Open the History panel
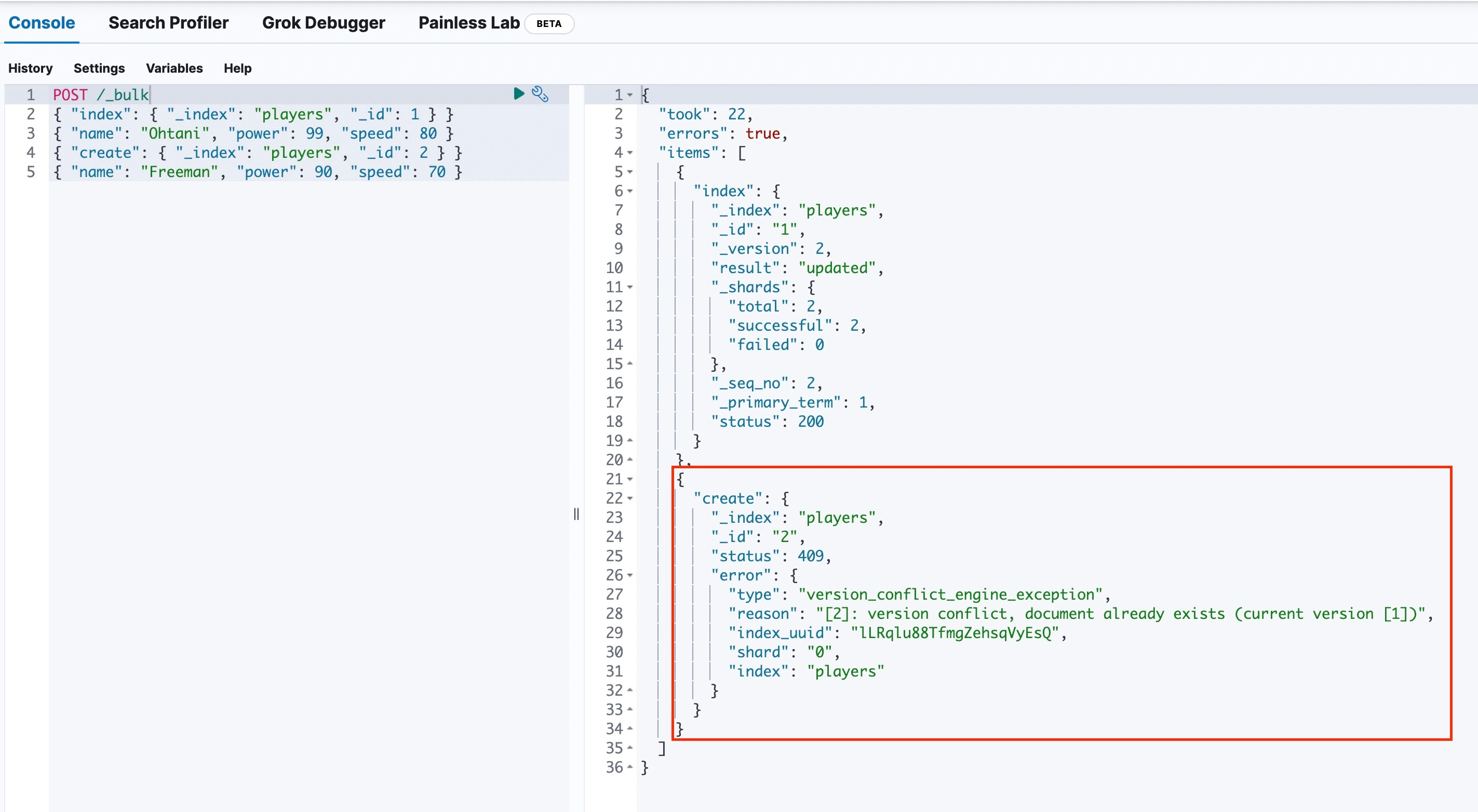 [x=31, y=68]
